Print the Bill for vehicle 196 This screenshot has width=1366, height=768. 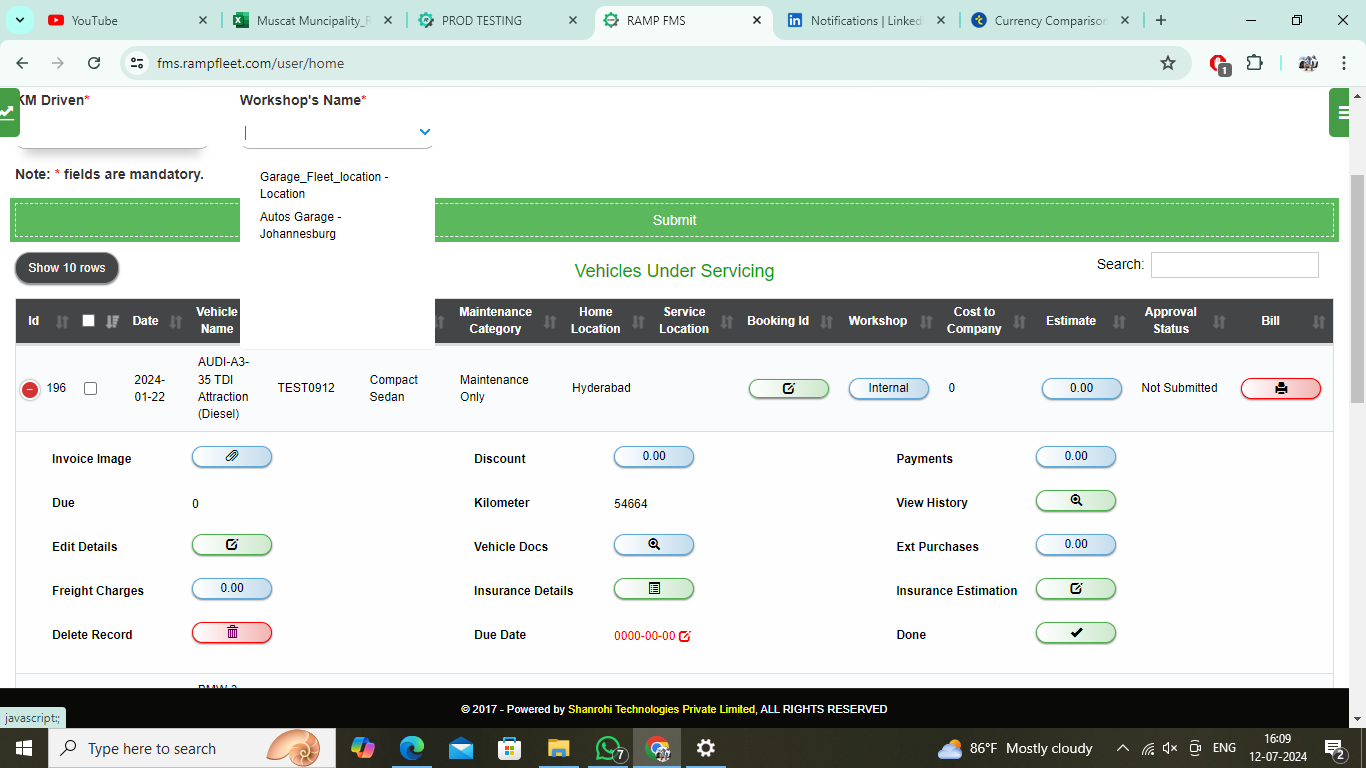(x=1280, y=388)
